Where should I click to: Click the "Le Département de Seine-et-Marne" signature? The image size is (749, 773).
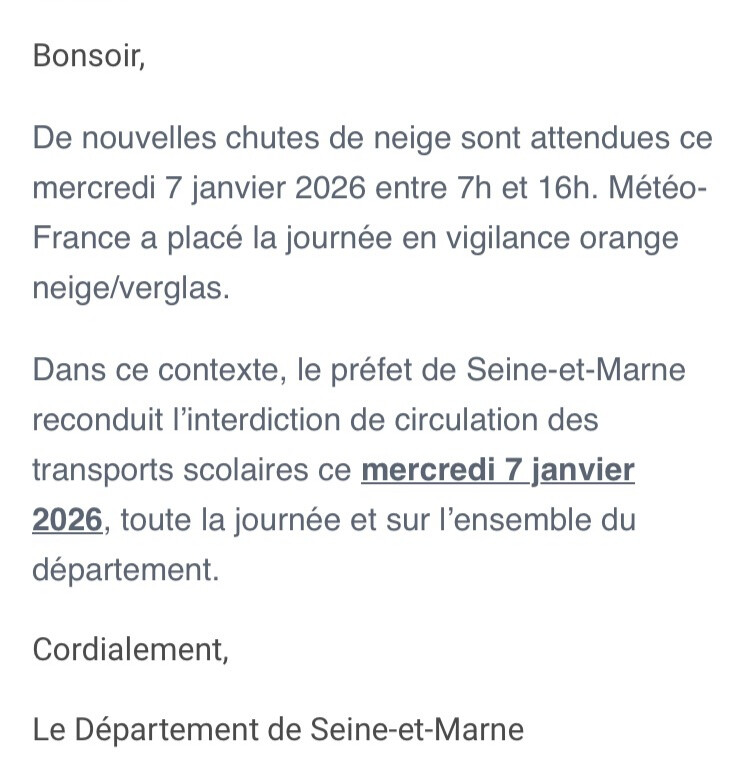click(x=278, y=729)
